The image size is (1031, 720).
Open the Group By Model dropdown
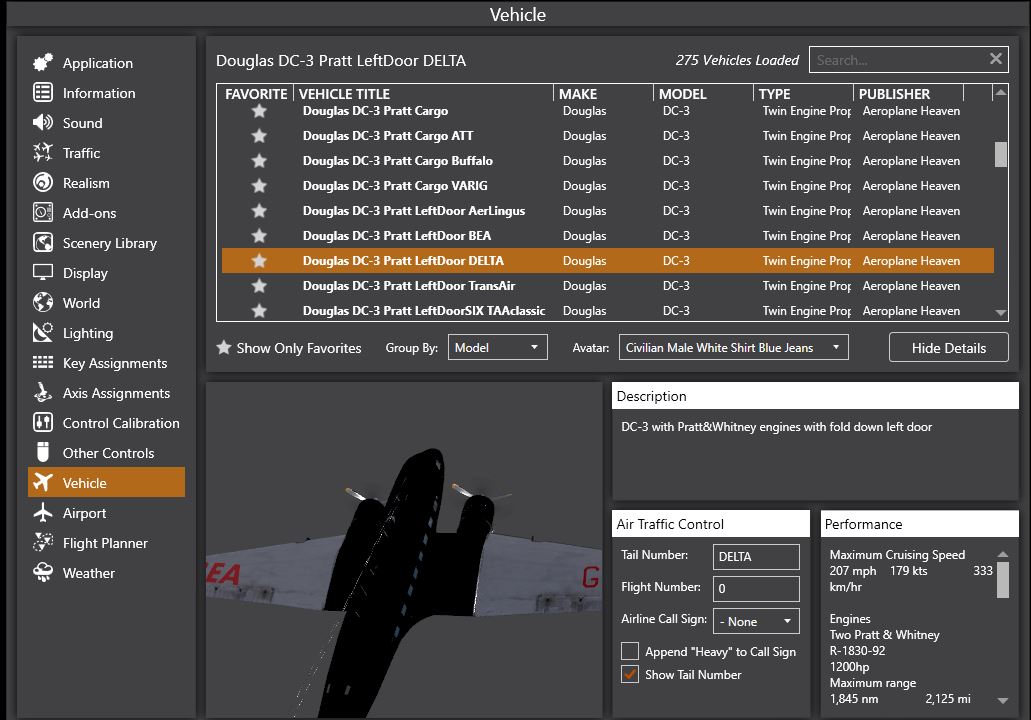coord(497,347)
